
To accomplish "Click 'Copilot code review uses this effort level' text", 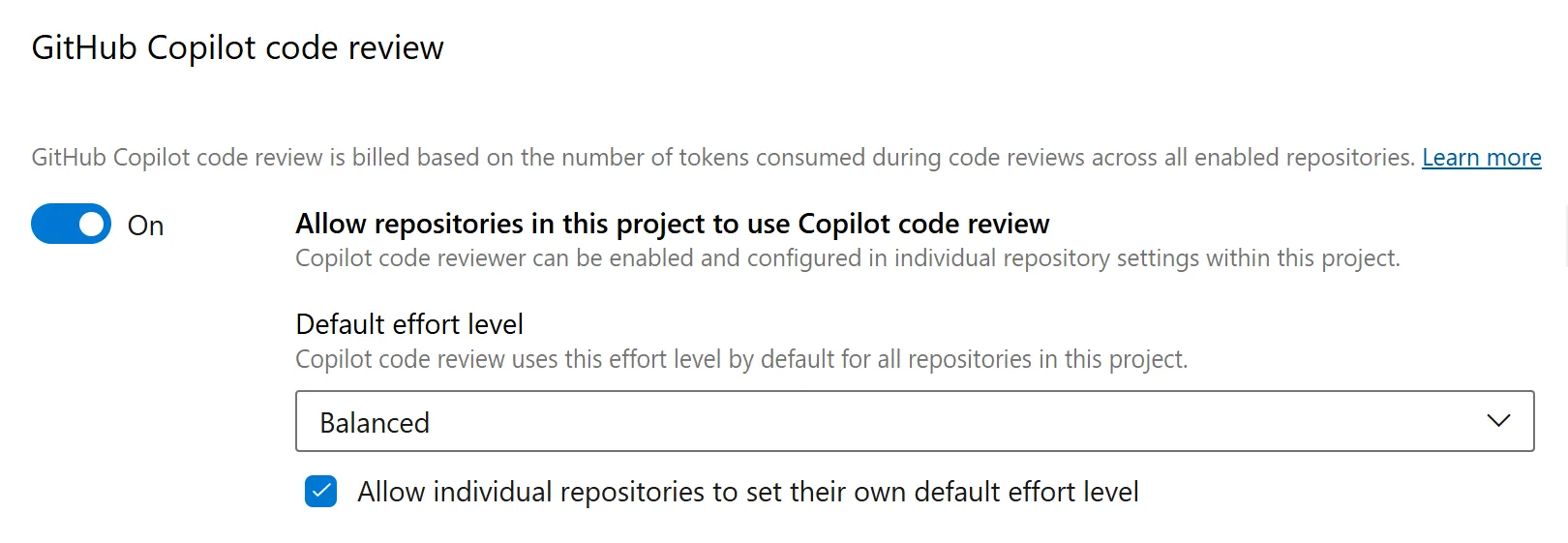I will (741, 359).
